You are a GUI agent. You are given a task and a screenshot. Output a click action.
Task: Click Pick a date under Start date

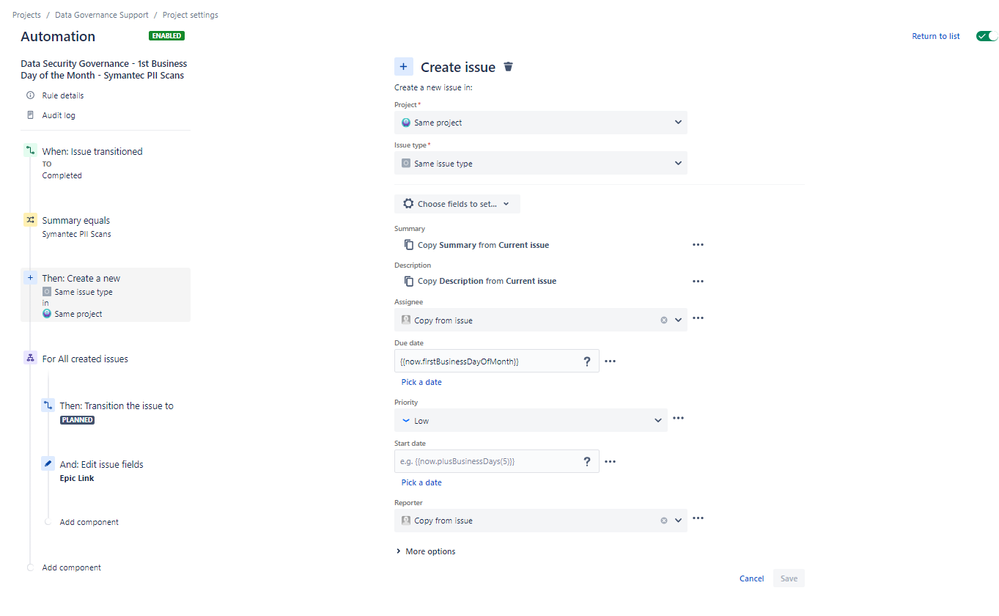pyautogui.click(x=421, y=482)
